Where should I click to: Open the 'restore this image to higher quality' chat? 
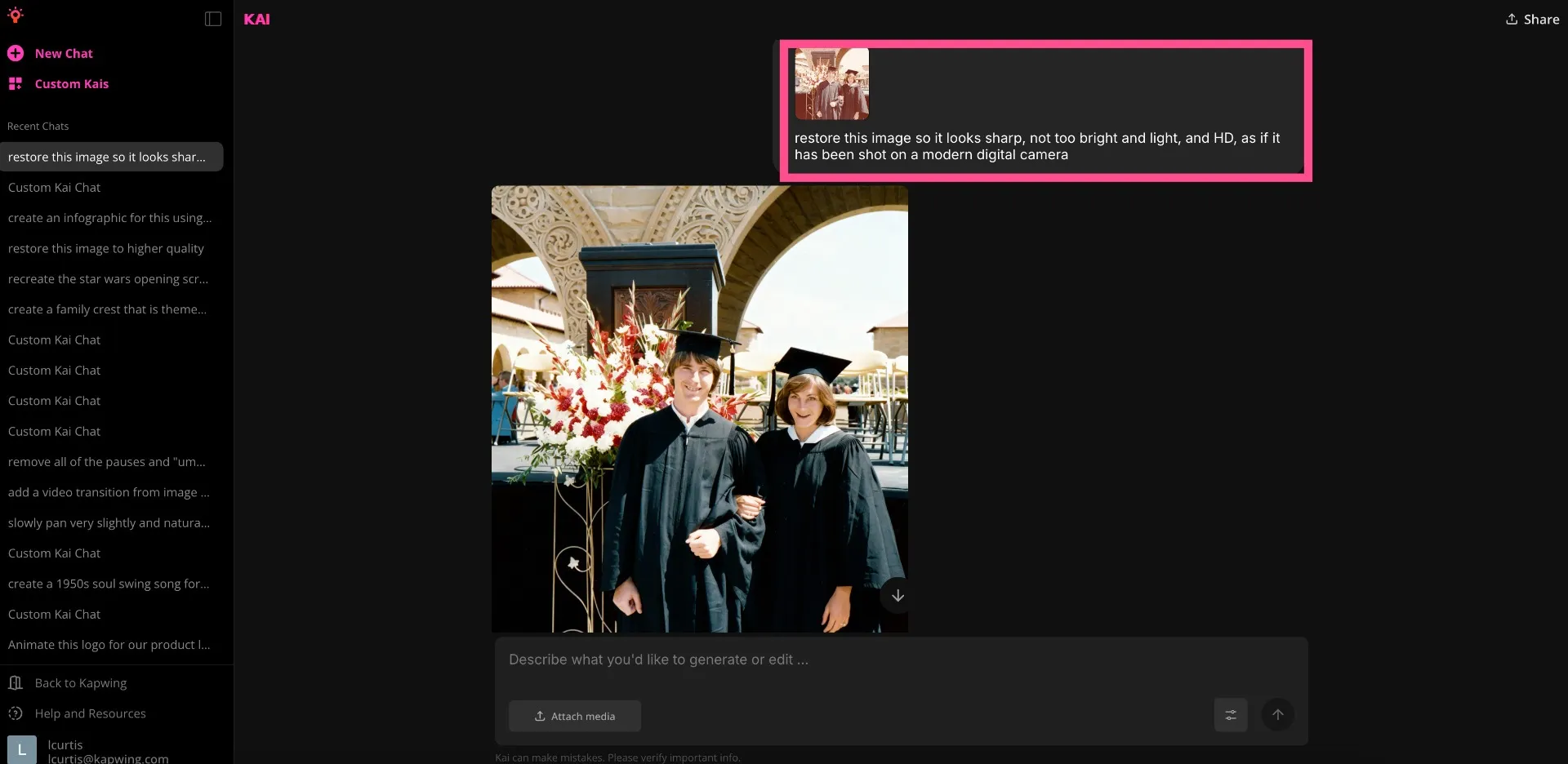pyautogui.click(x=105, y=248)
